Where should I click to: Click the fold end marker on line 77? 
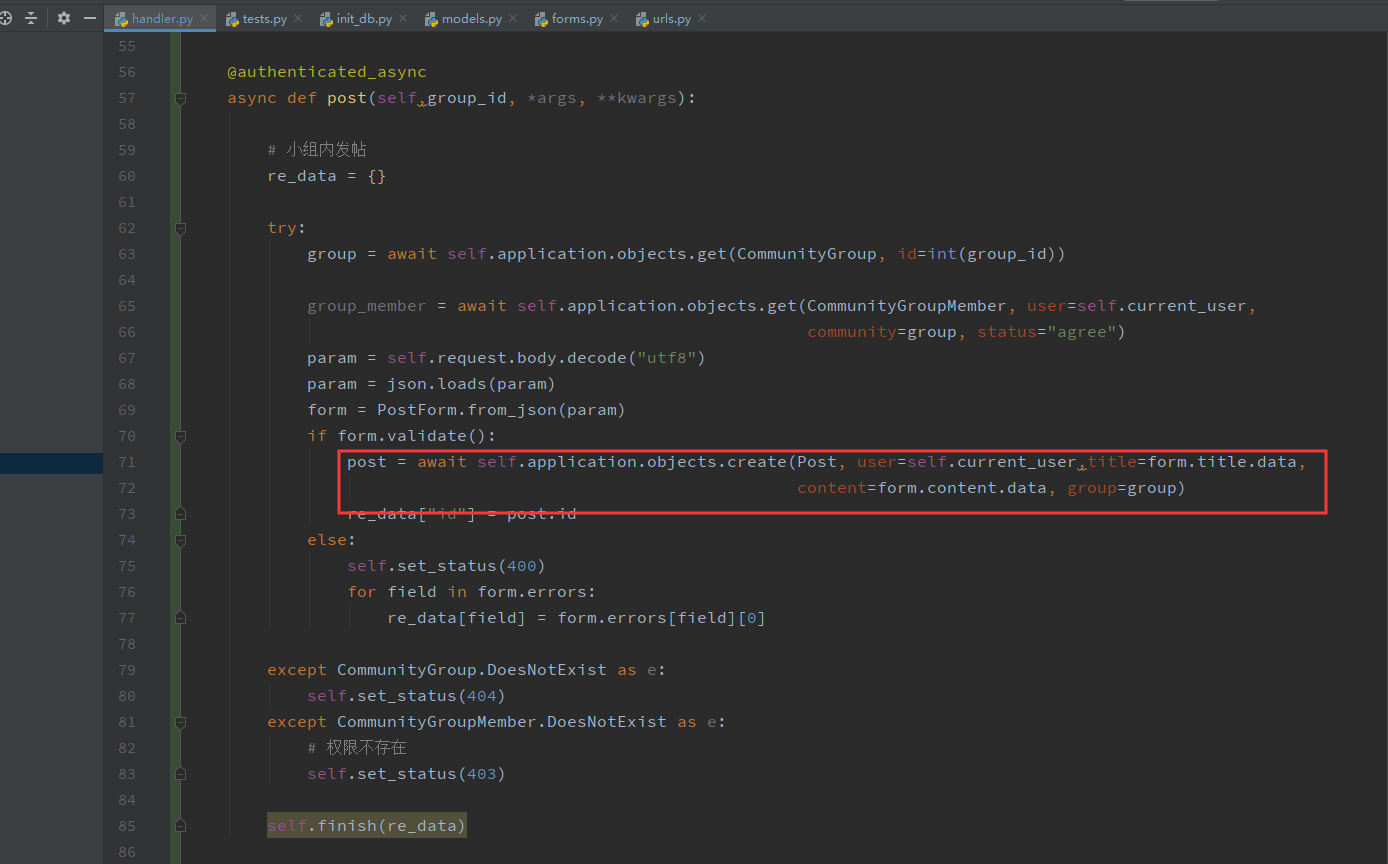(x=180, y=618)
